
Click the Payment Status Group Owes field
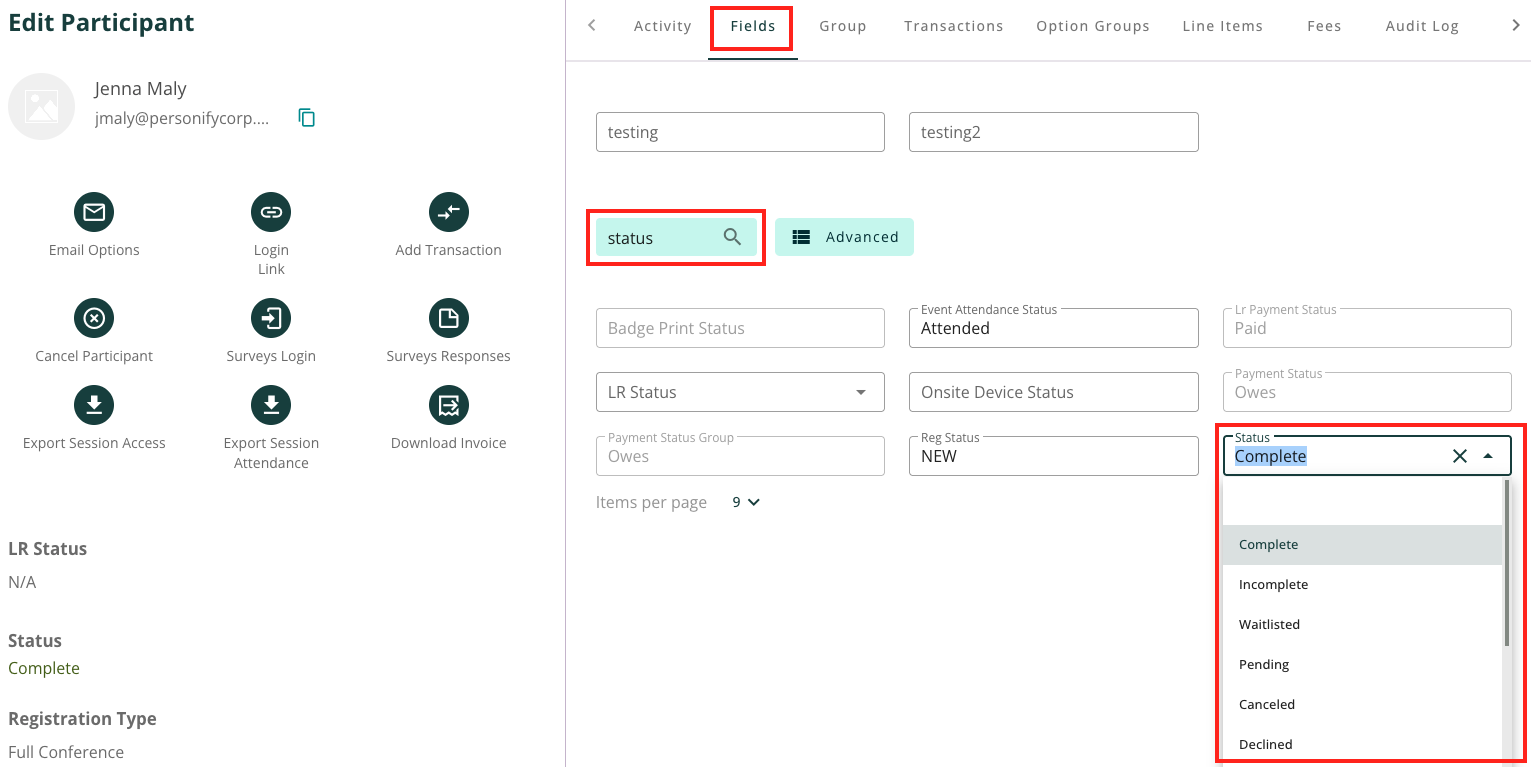point(740,456)
